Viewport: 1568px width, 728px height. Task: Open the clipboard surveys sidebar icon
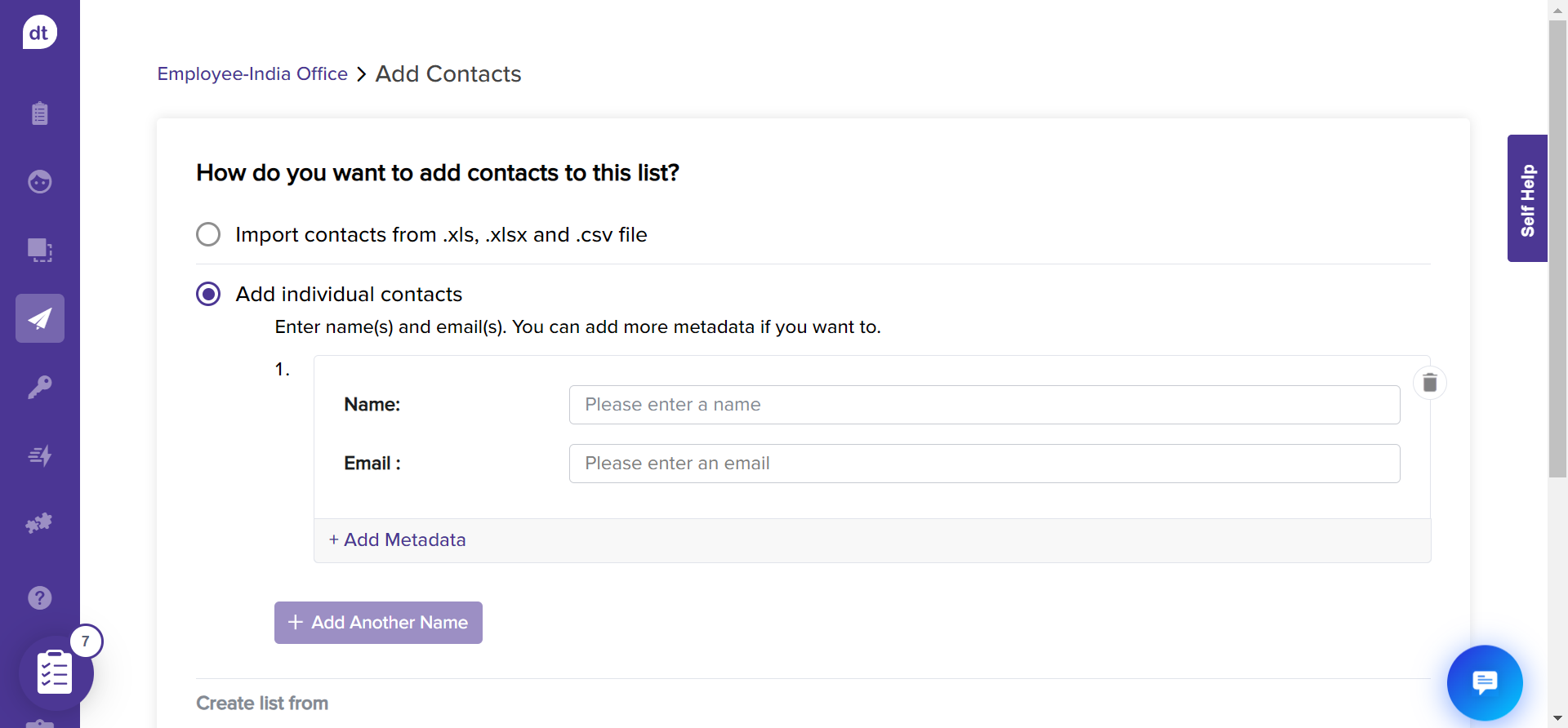39,113
